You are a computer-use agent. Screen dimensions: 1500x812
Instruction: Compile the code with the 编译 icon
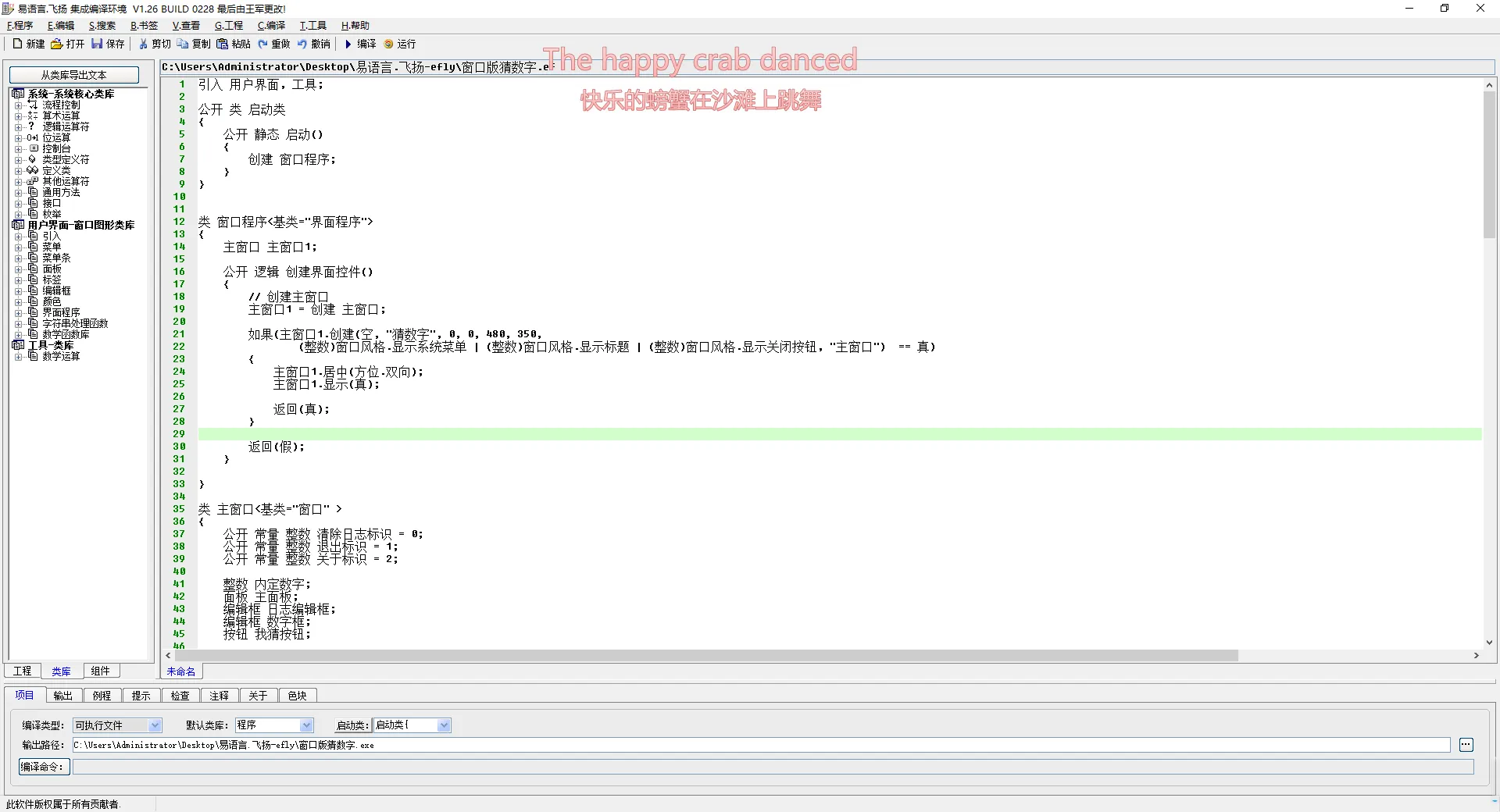click(x=348, y=44)
